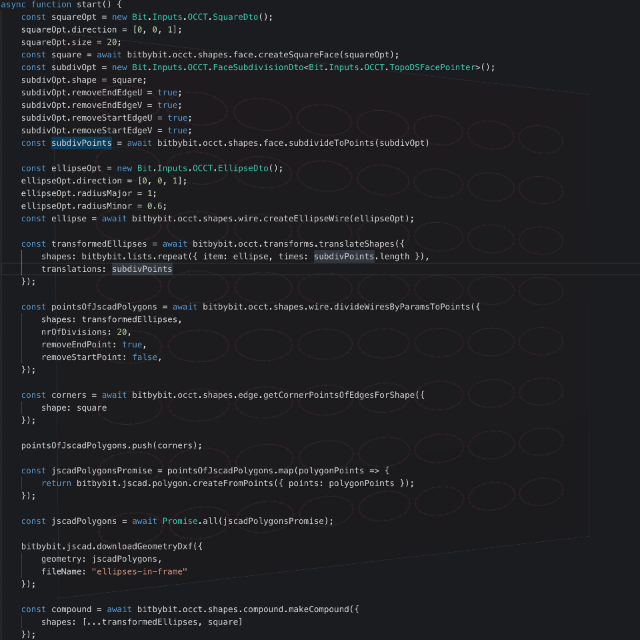
Task: Click the string "ellipses-in-frame"
Action: [x=140, y=572]
